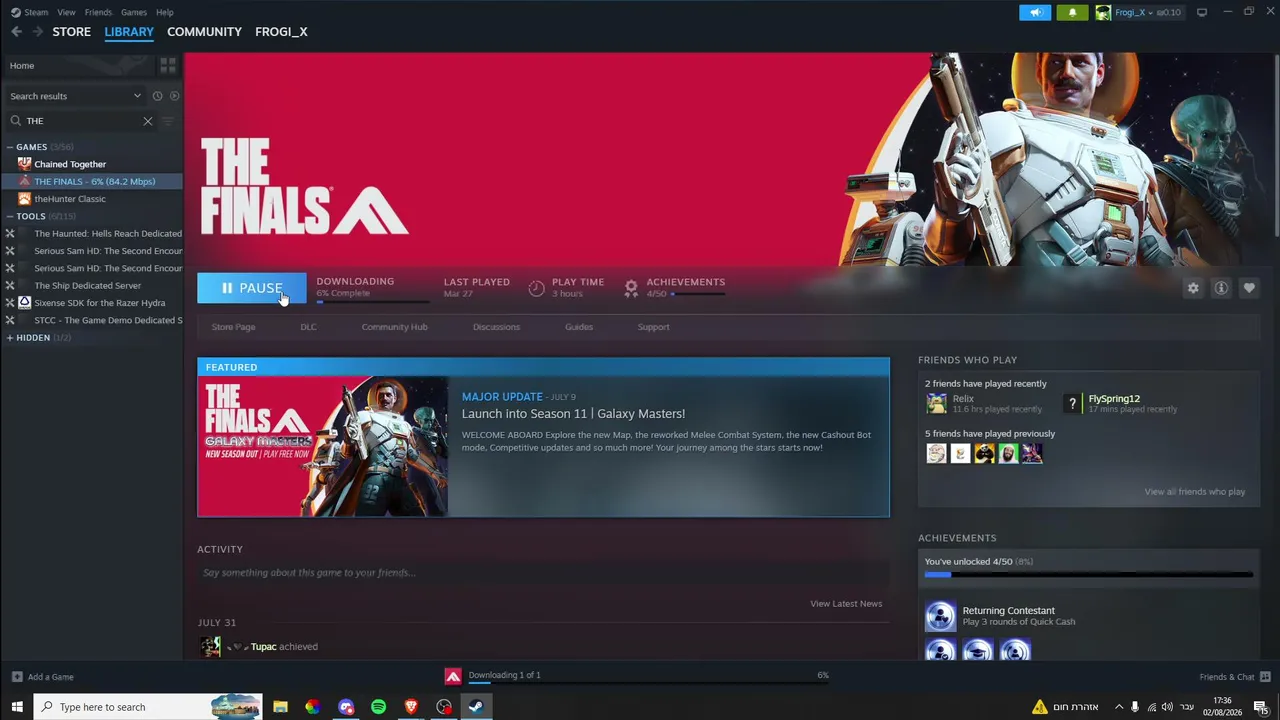Screen dimensions: 1280x720
Task: Open the Community Hub link
Action: pyautogui.click(x=394, y=327)
